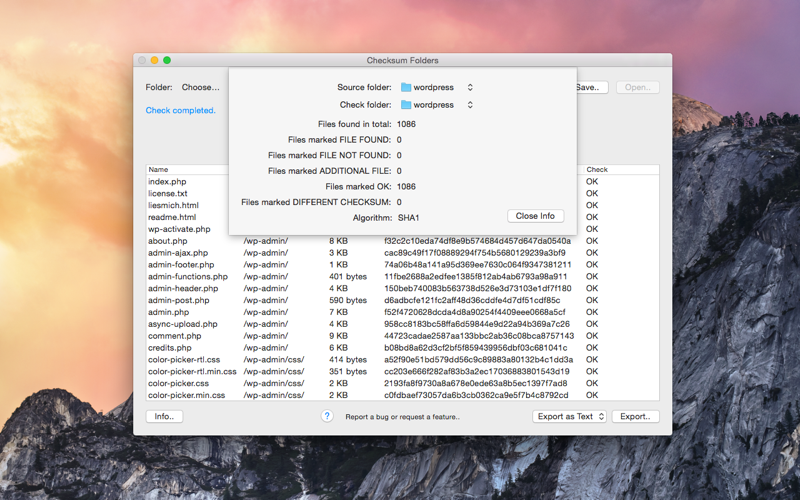Open Report a bug or request a feature link
Screen dimensions: 800x500
coord(403,417)
